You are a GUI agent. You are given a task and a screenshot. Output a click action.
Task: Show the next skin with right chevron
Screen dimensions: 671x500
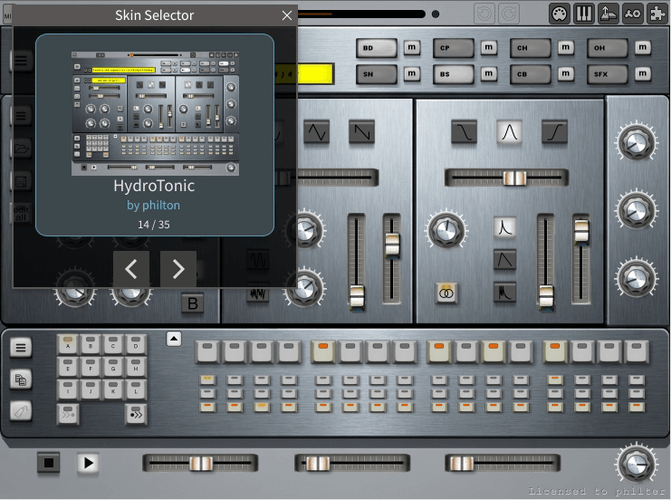(178, 269)
